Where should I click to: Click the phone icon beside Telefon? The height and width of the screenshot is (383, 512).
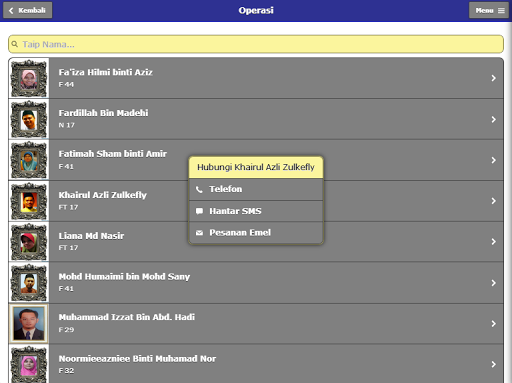(x=199, y=189)
